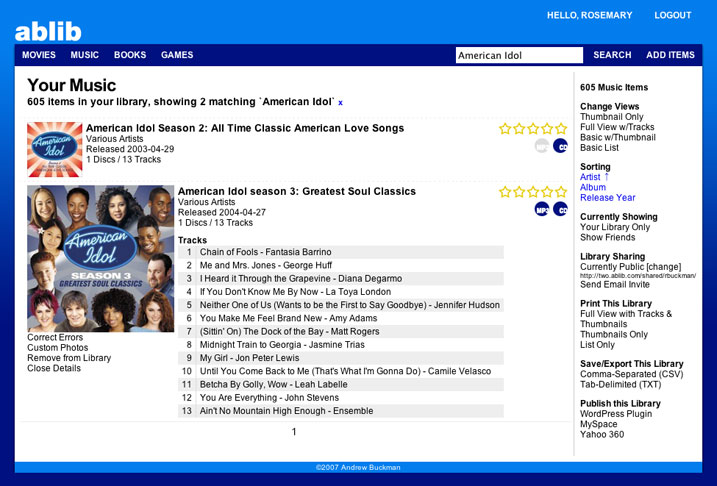Screen dimensions: 717x486
Task: Click the third rating star for Season 3 album
Action: (533, 192)
